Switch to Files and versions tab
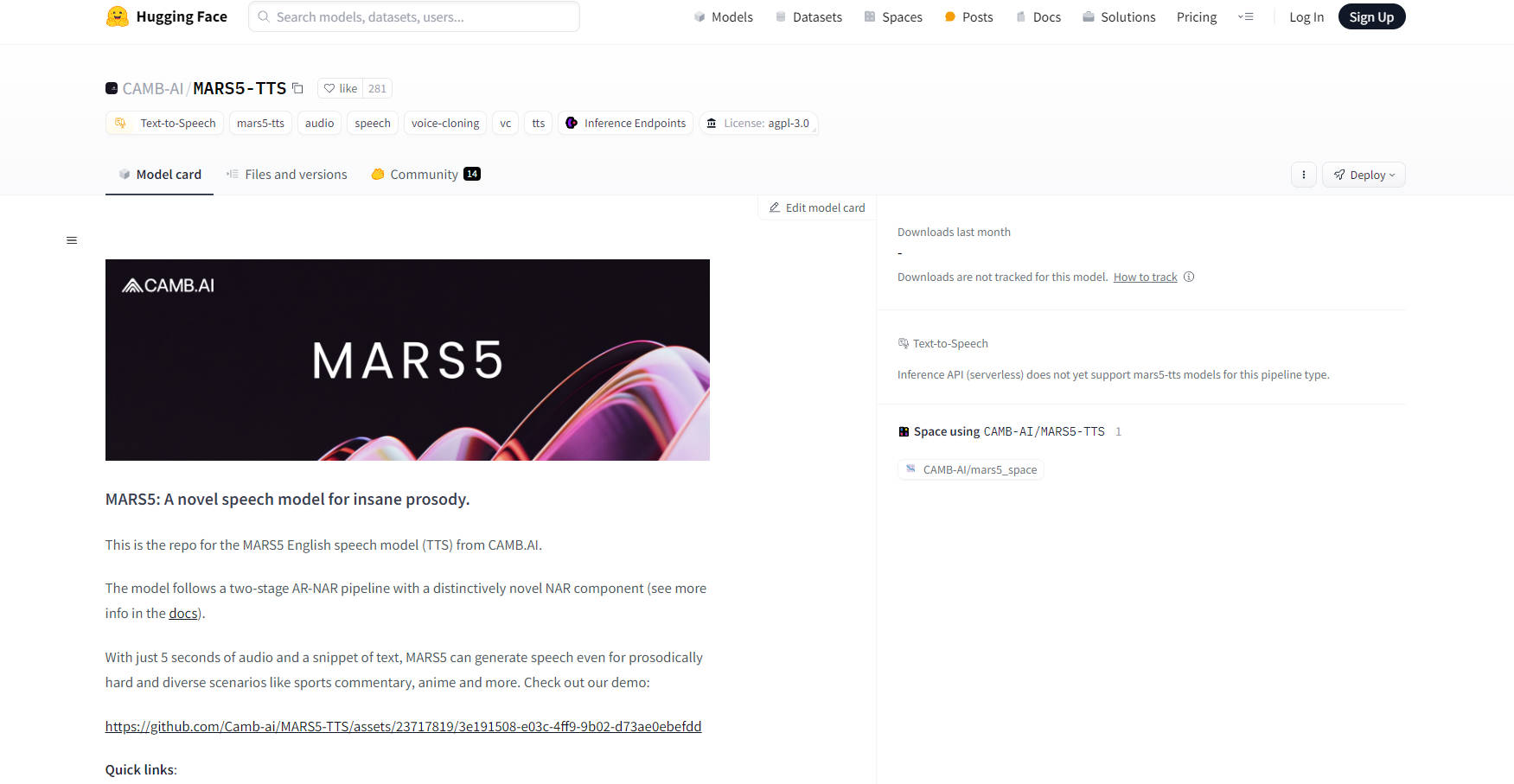The height and width of the screenshot is (784, 1514). 287,175
